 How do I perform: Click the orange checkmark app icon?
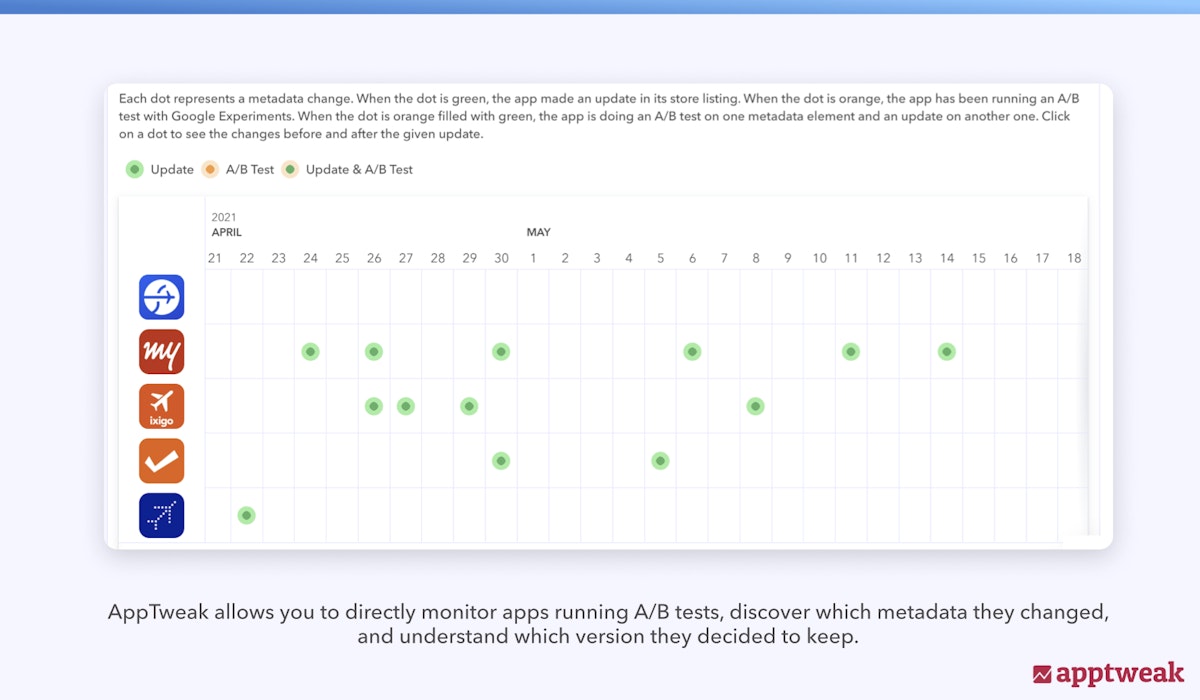tap(161, 461)
